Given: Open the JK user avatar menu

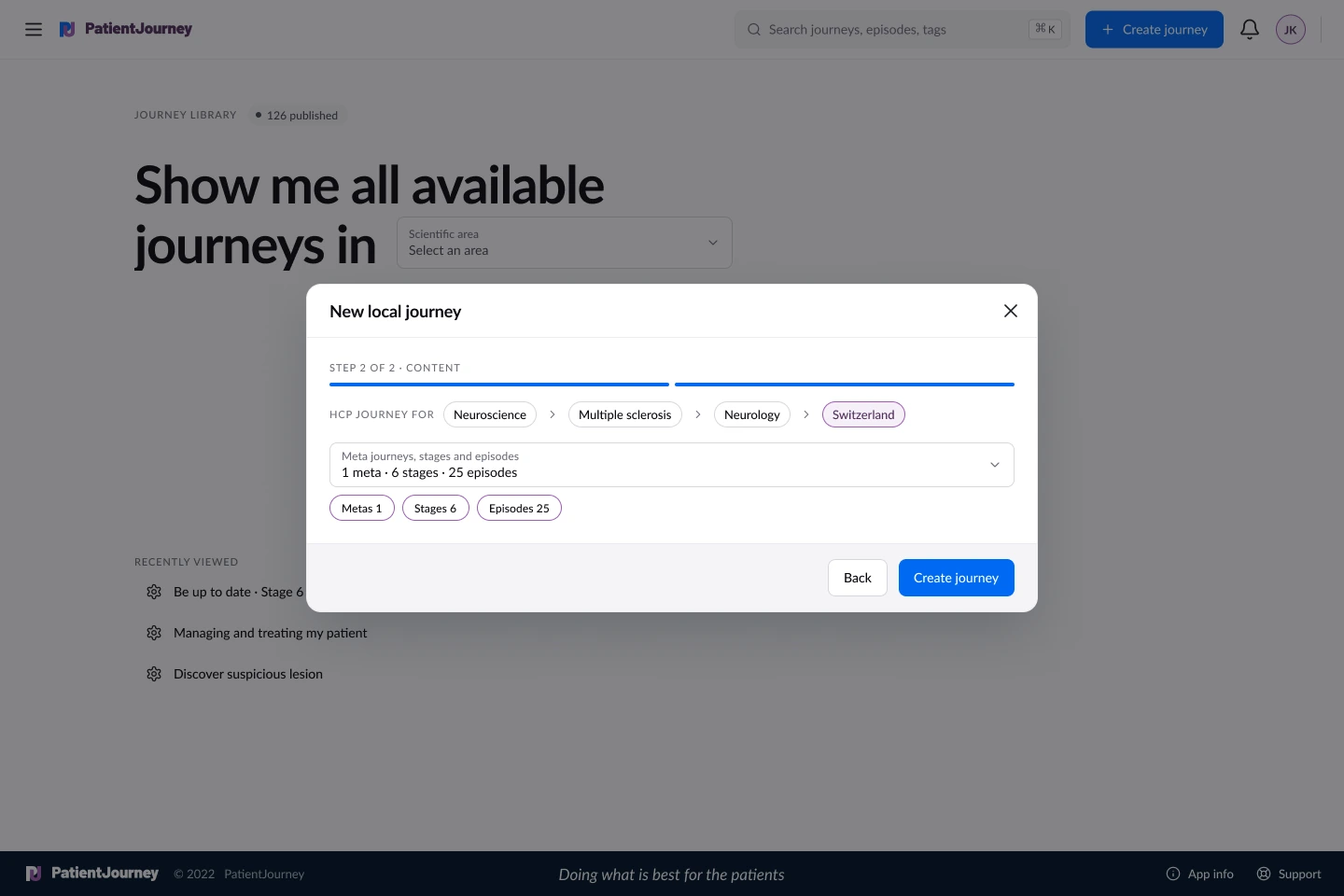Looking at the screenshot, I should (1291, 29).
